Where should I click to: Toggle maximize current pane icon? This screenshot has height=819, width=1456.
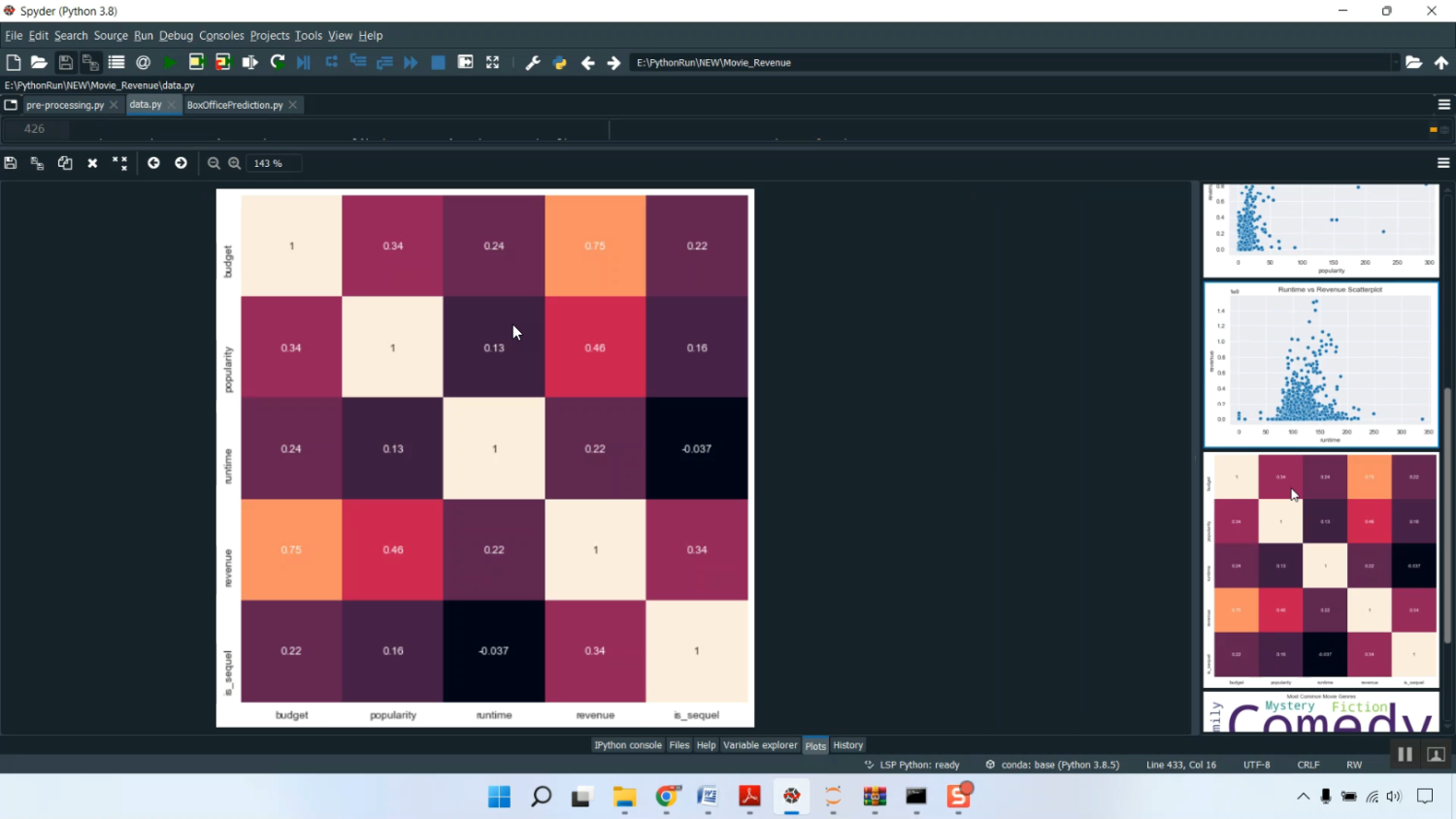tap(492, 62)
